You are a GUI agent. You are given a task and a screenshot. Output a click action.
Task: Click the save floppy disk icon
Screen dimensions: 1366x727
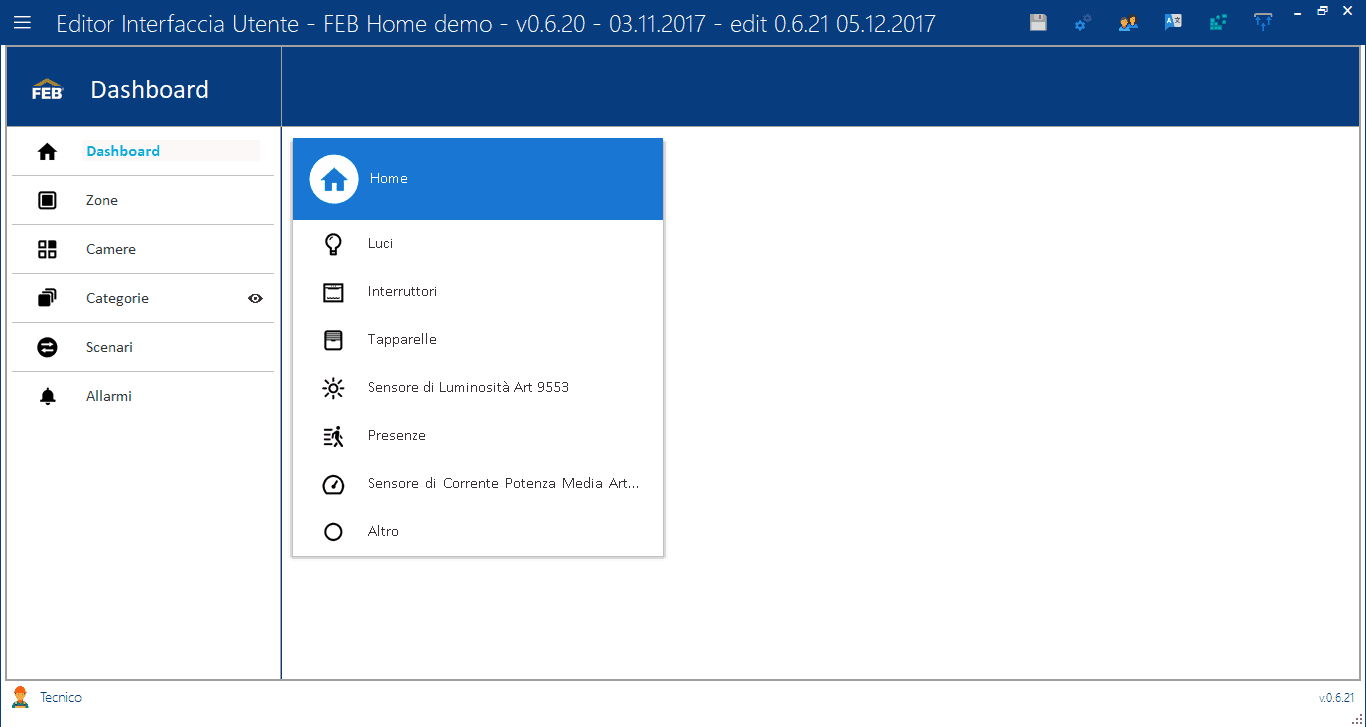(1038, 22)
